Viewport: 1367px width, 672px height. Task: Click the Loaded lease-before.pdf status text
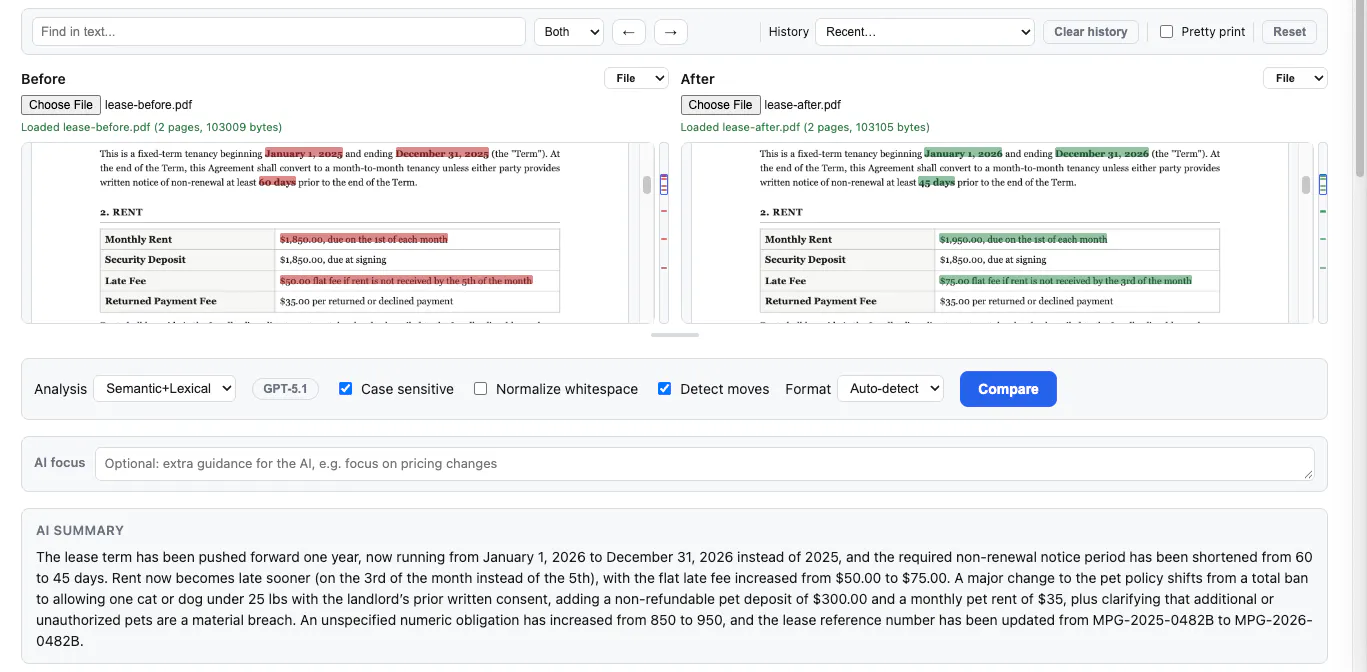[152, 127]
